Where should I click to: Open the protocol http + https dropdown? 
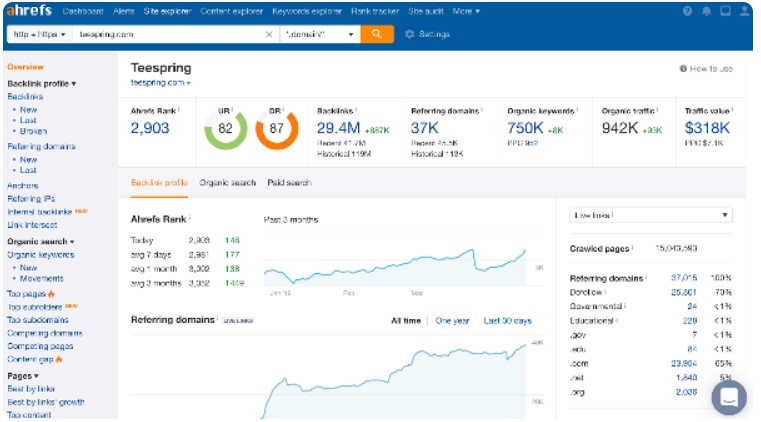coord(39,34)
